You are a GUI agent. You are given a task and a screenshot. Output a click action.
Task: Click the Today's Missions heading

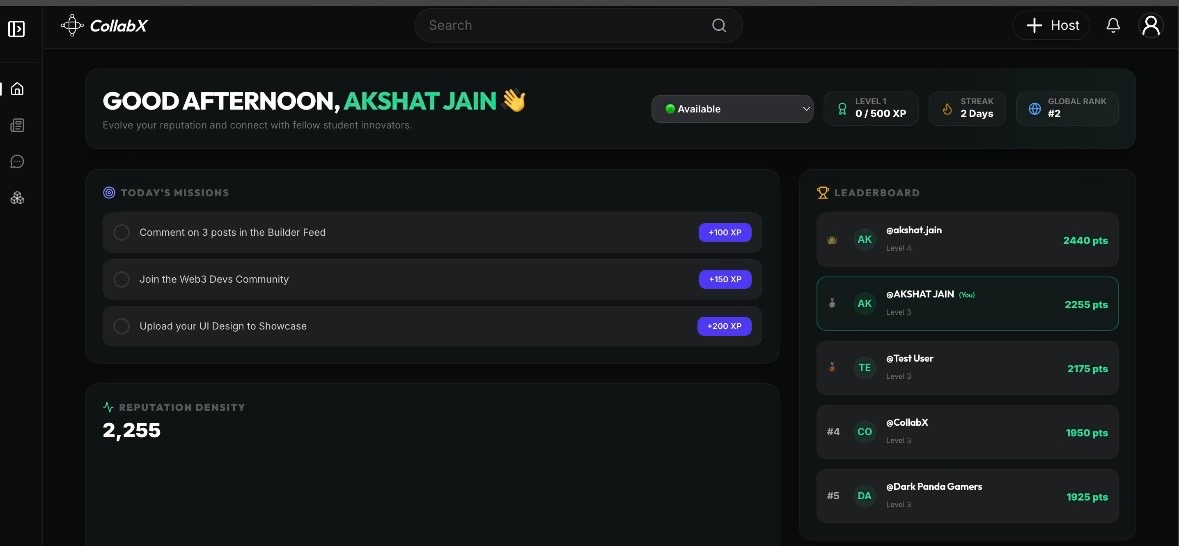pos(174,193)
